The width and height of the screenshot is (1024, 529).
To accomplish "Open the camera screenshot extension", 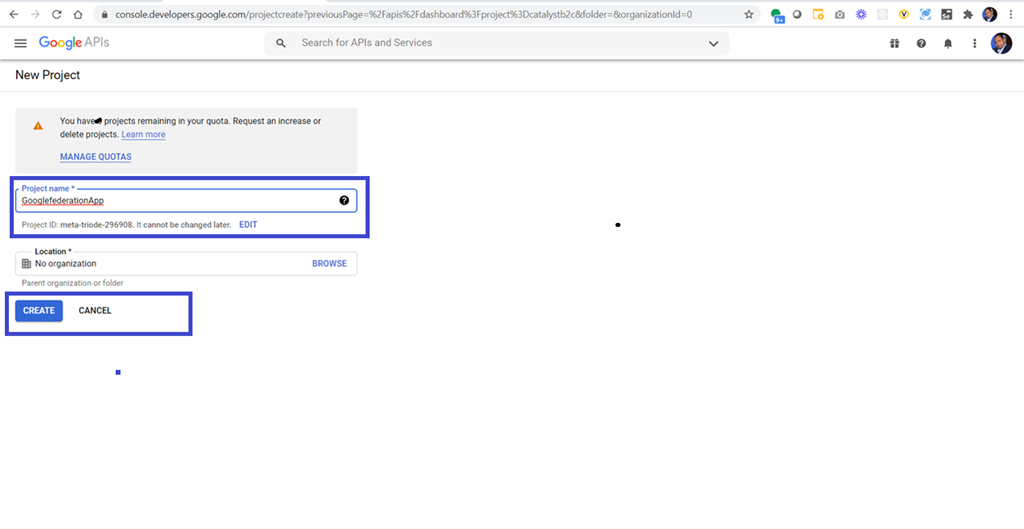I will 840,14.
